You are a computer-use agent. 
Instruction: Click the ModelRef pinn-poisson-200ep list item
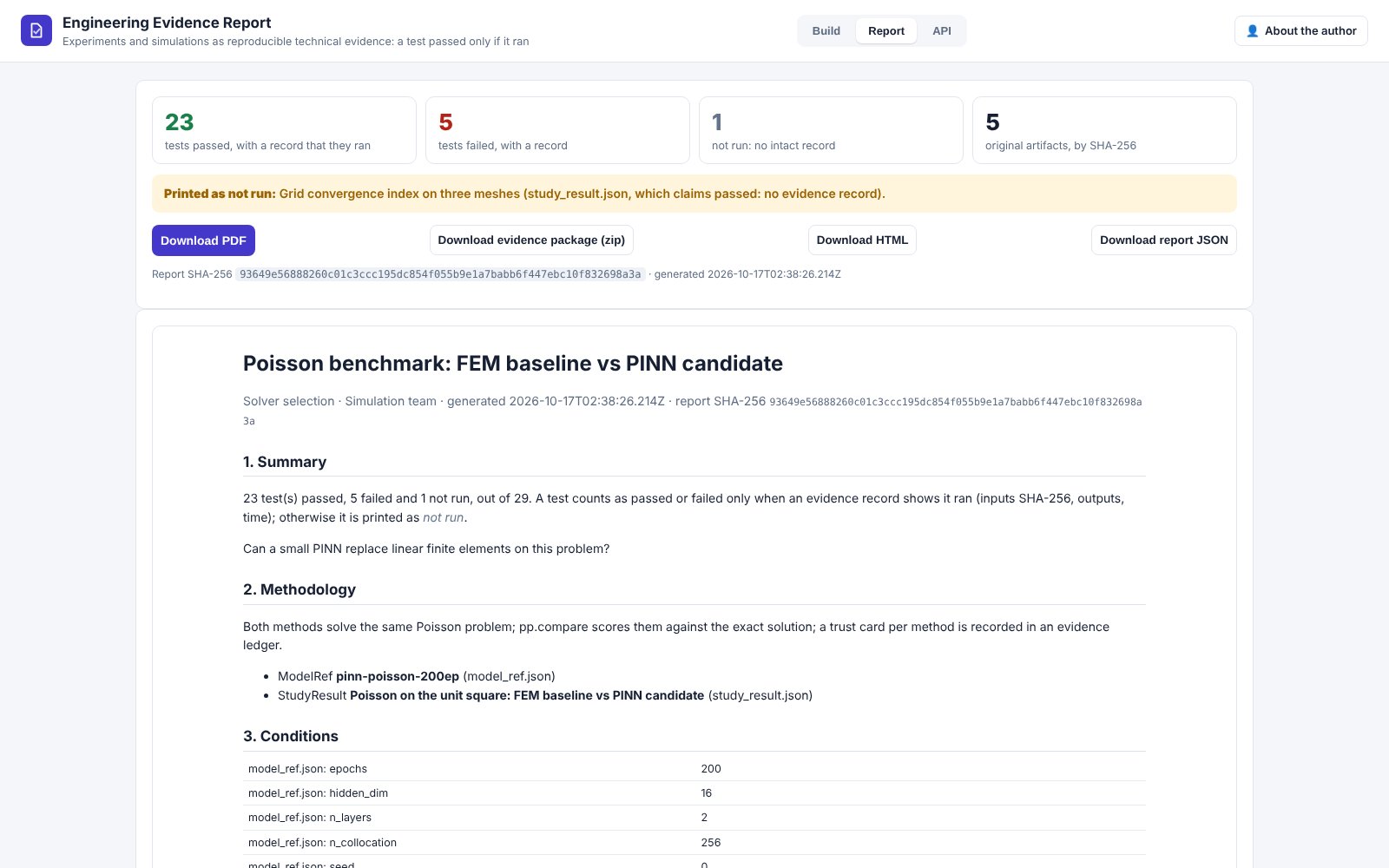coord(417,676)
